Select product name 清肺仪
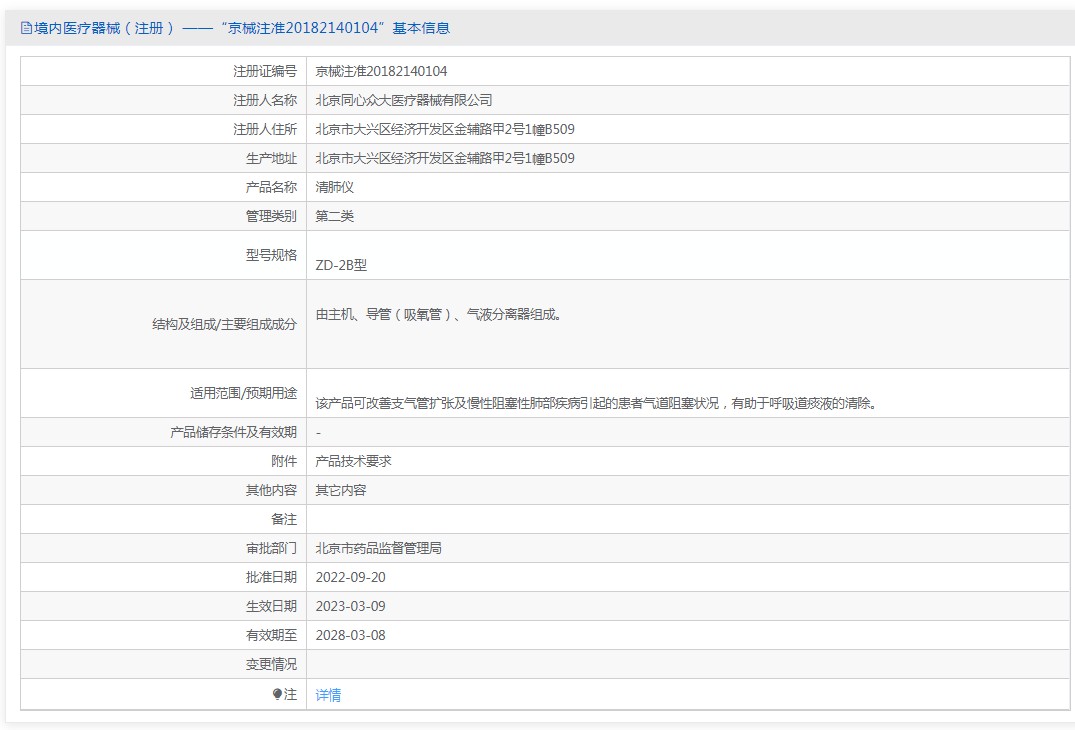Screen dimensions: 1075x730 pyautogui.click(x=335, y=187)
